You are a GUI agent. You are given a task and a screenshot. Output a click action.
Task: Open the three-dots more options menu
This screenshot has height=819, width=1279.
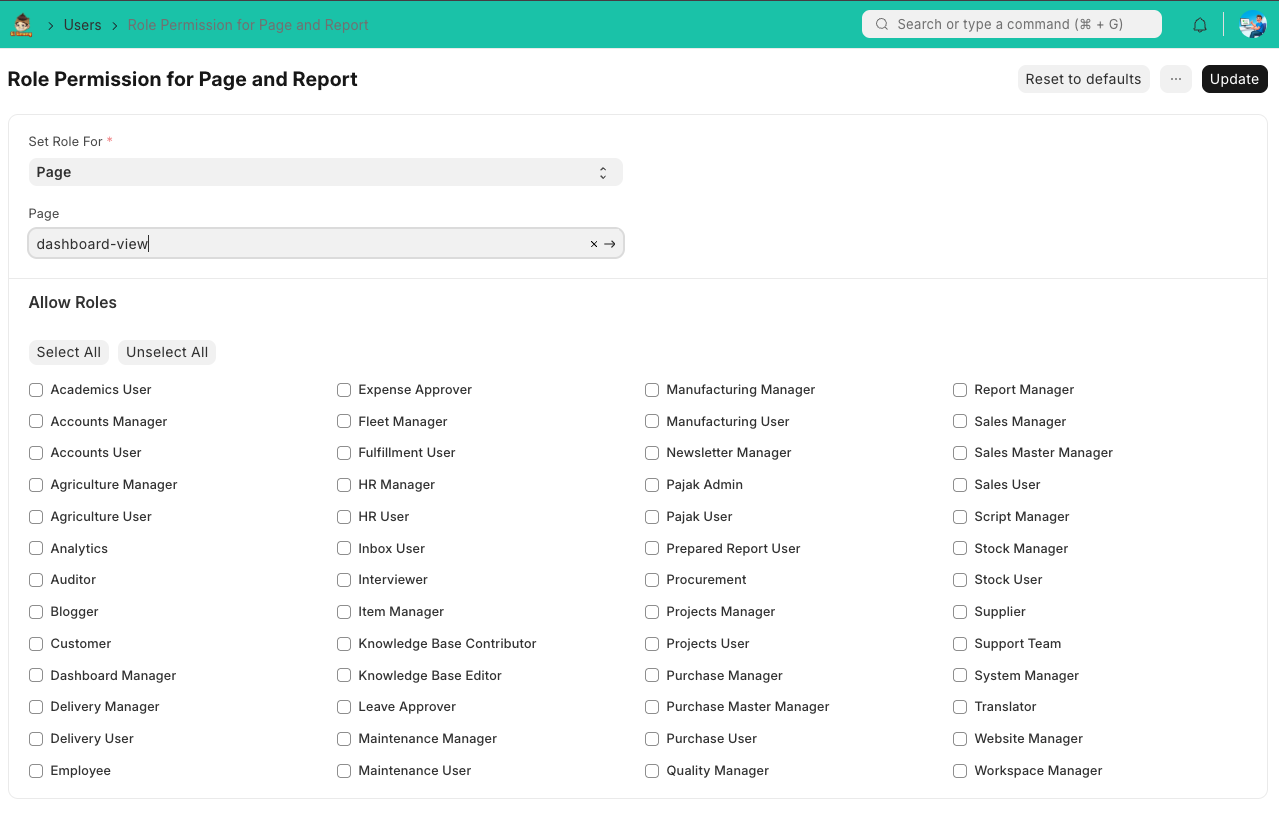click(1175, 79)
